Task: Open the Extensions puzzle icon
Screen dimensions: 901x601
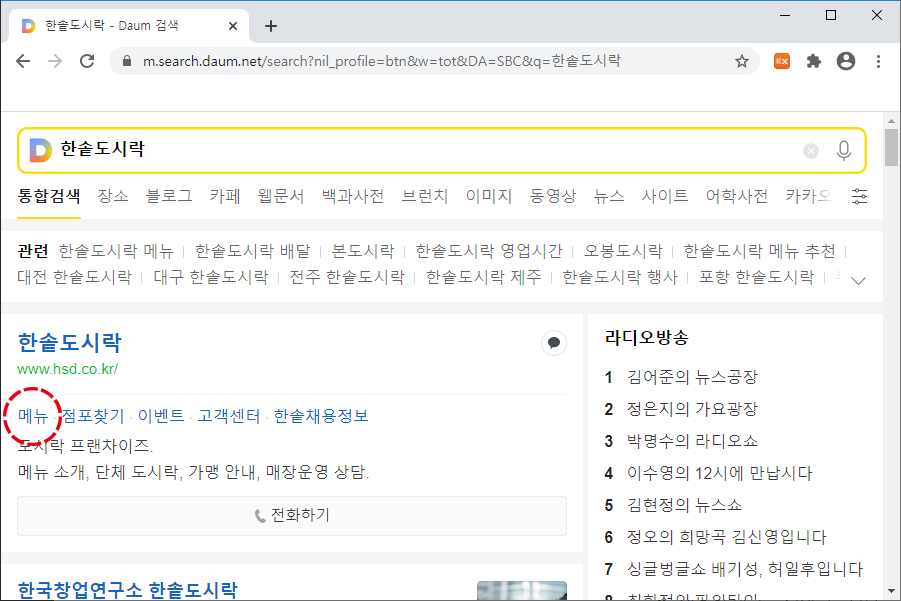Action: [x=814, y=61]
